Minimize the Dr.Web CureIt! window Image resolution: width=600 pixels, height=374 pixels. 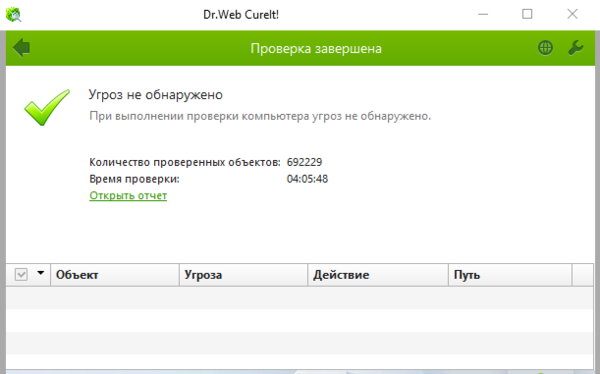click(483, 15)
